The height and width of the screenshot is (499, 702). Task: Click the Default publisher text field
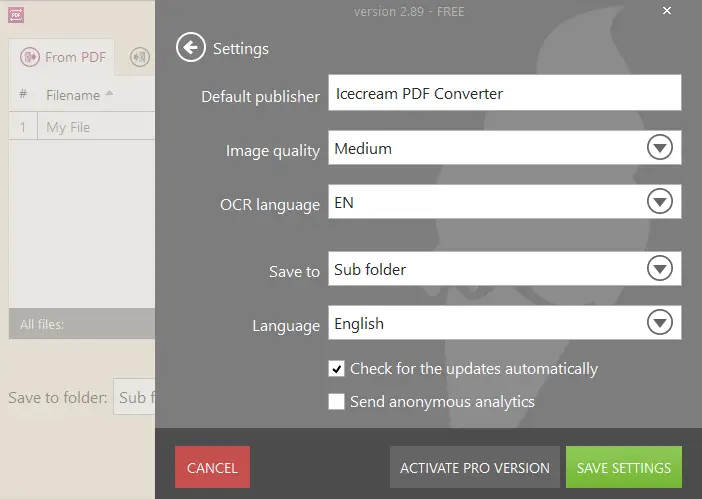pyautogui.click(x=504, y=94)
